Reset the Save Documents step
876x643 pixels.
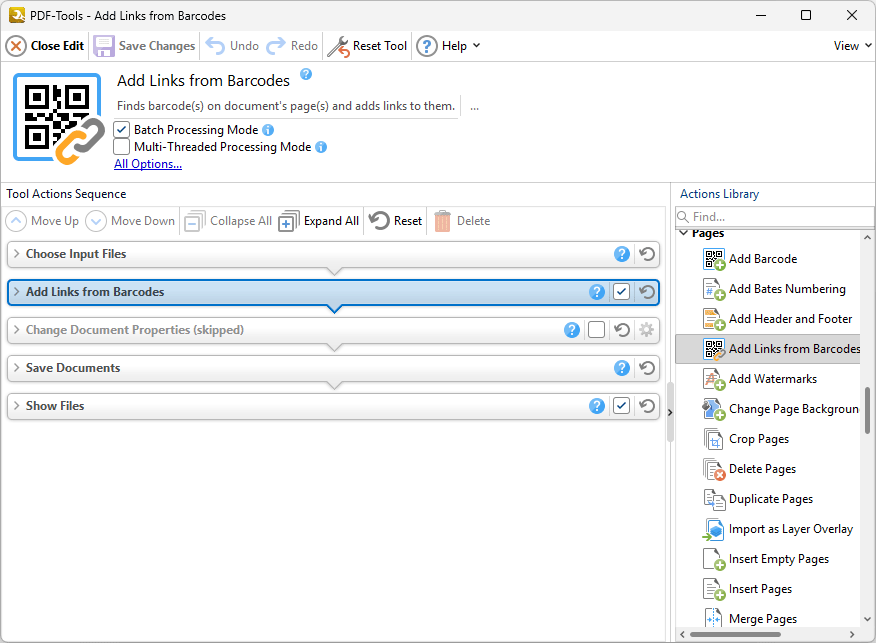pos(647,368)
